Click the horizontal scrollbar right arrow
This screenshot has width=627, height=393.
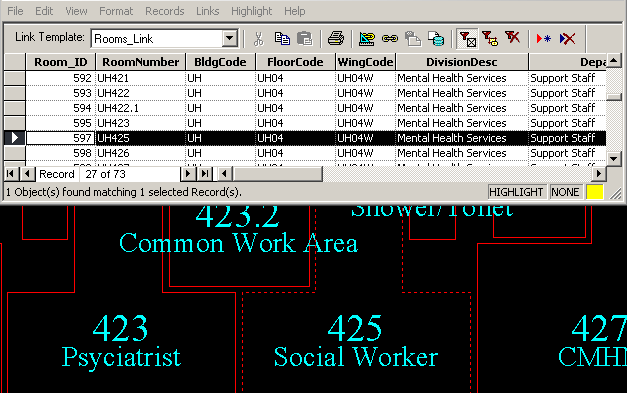tap(599, 174)
